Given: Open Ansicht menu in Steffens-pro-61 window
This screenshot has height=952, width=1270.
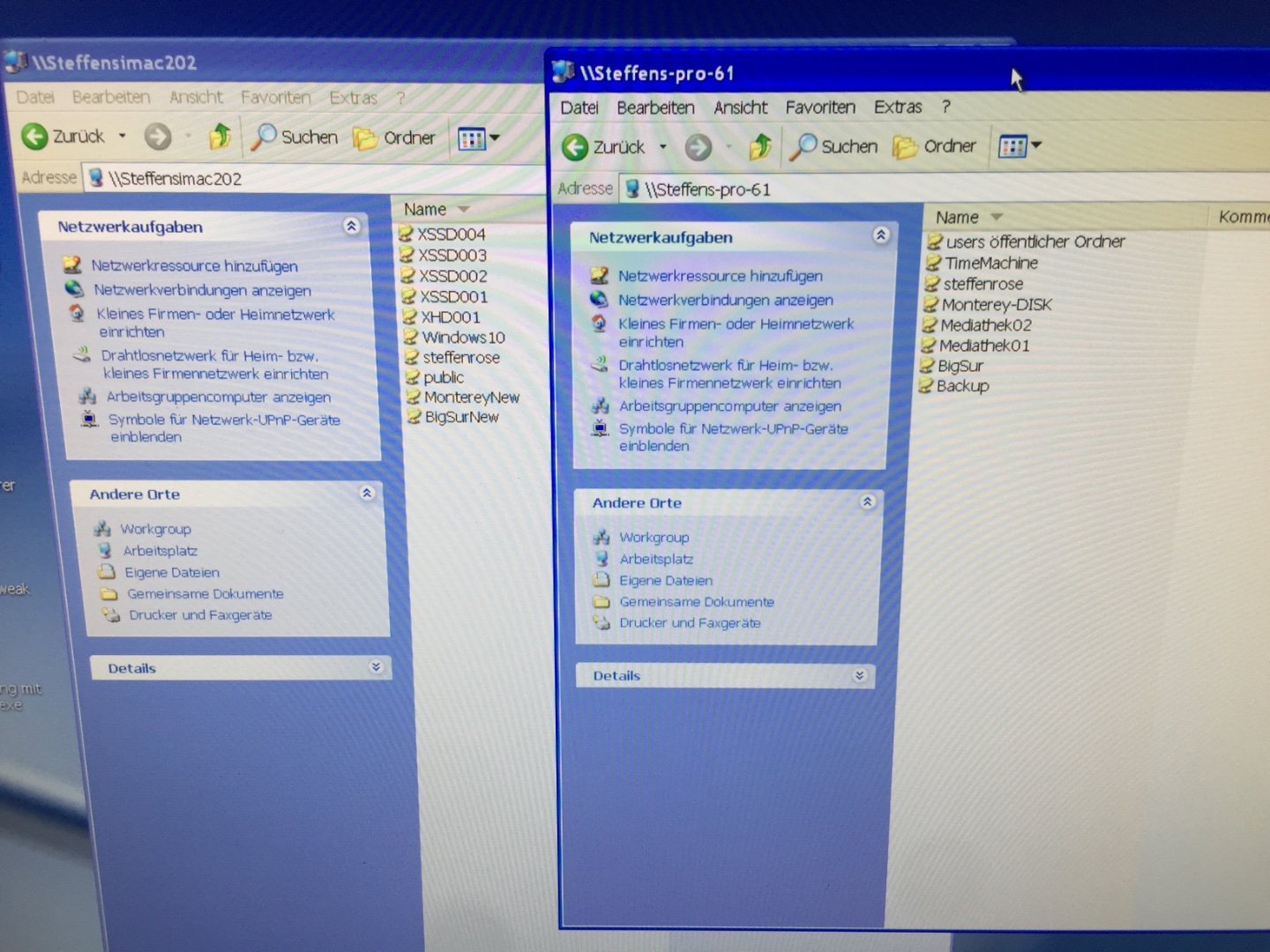Looking at the screenshot, I should (x=741, y=108).
